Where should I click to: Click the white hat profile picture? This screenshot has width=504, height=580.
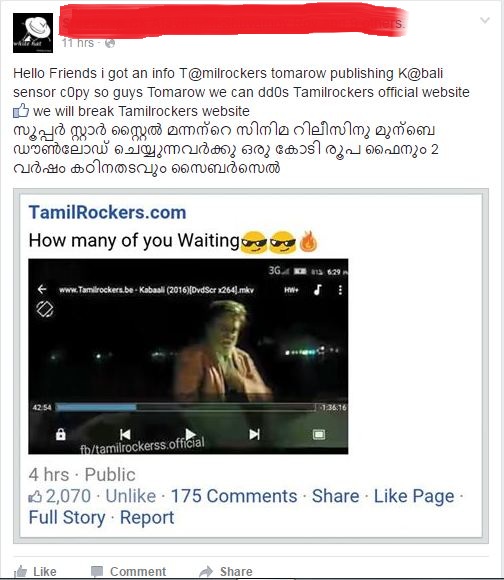(33, 33)
